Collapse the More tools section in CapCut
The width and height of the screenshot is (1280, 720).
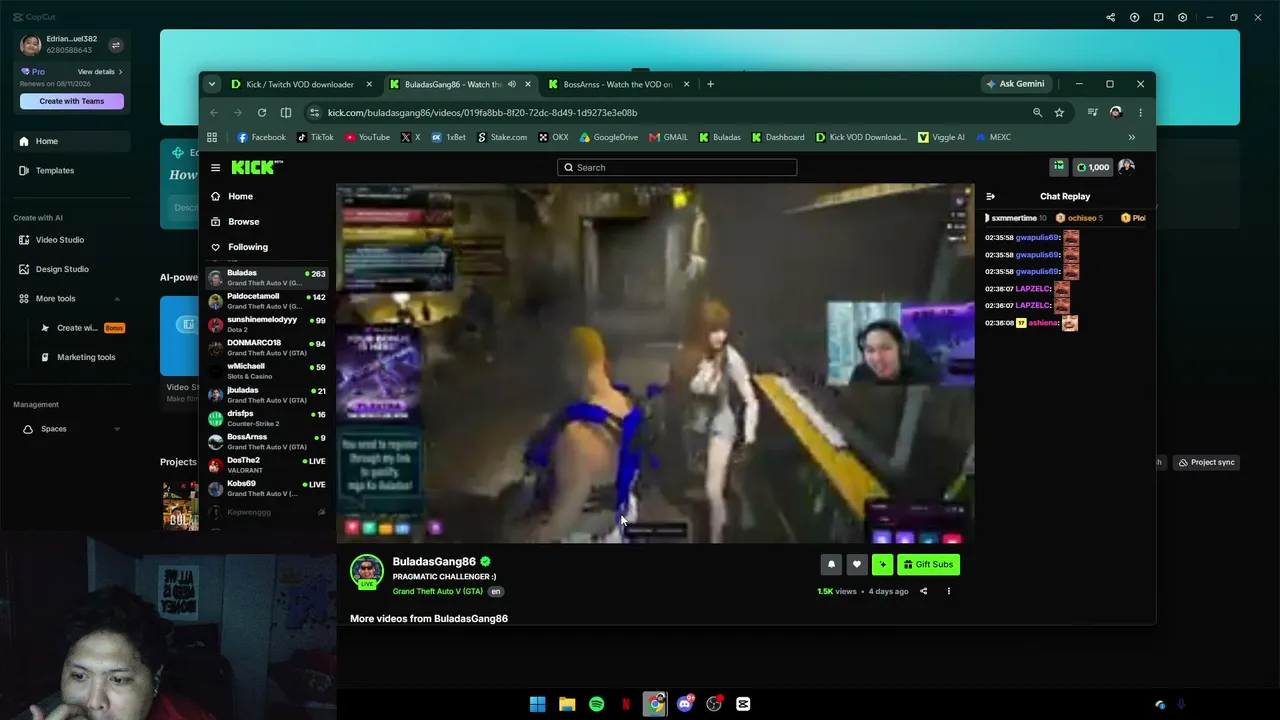(117, 299)
